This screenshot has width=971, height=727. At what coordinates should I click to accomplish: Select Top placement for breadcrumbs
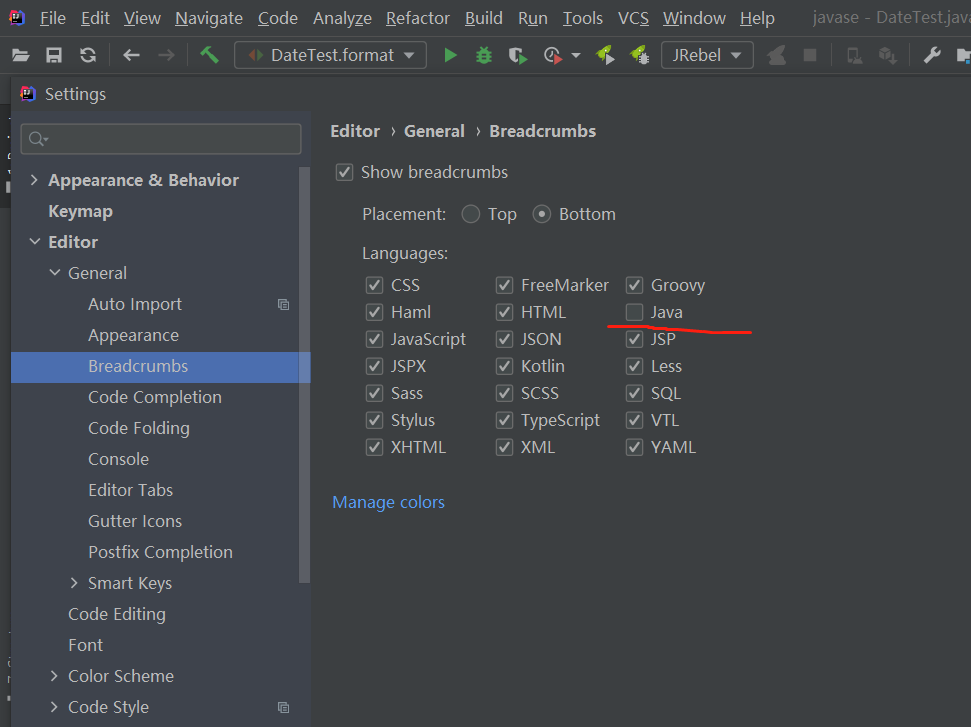click(x=470, y=213)
